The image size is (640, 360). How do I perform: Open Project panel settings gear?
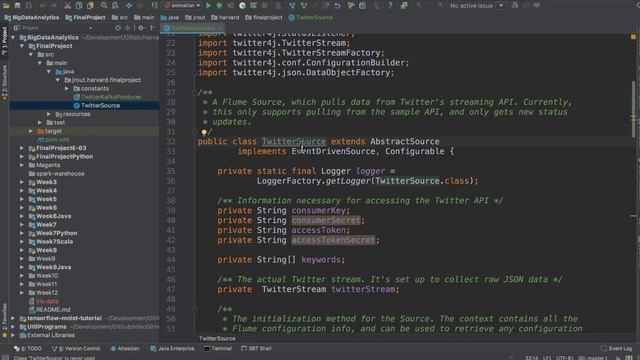(141, 28)
